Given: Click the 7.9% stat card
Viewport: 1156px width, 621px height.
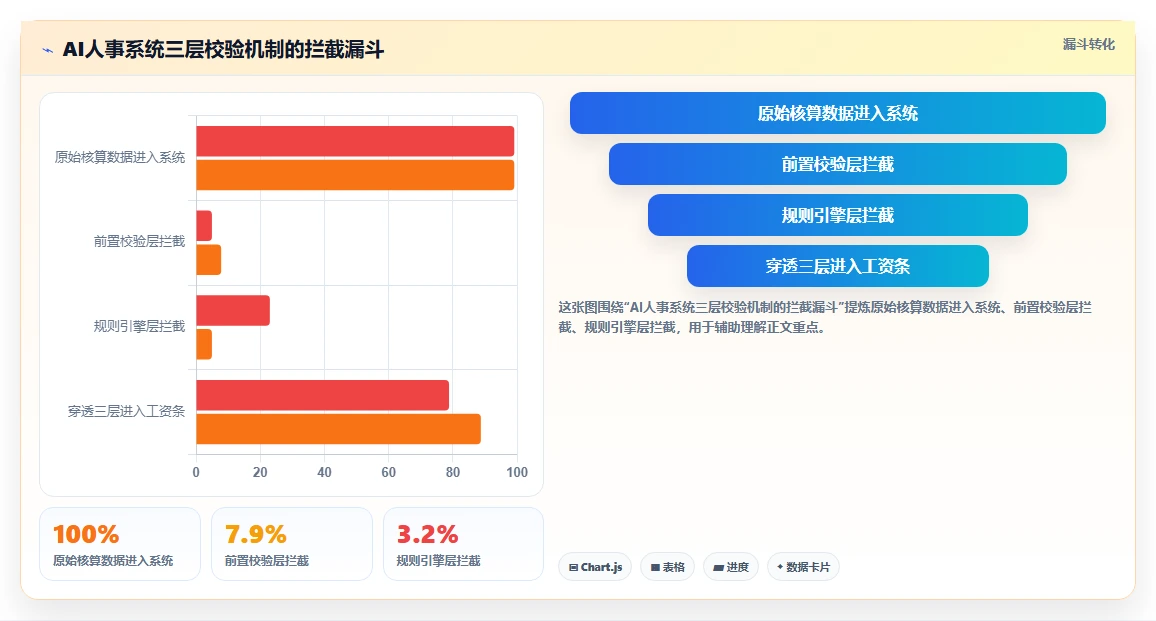Looking at the screenshot, I should point(292,544).
